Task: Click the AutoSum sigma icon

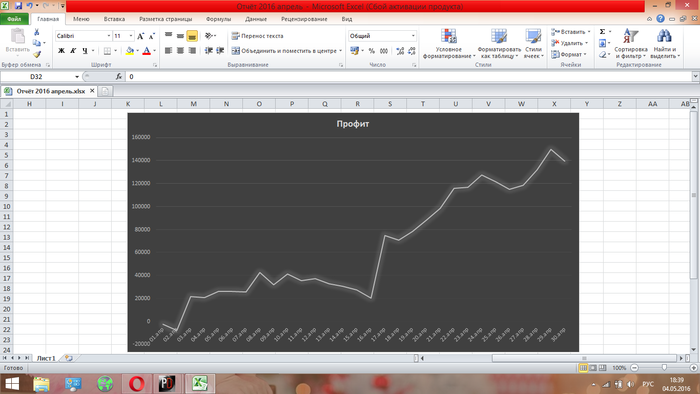Action: pos(602,32)
